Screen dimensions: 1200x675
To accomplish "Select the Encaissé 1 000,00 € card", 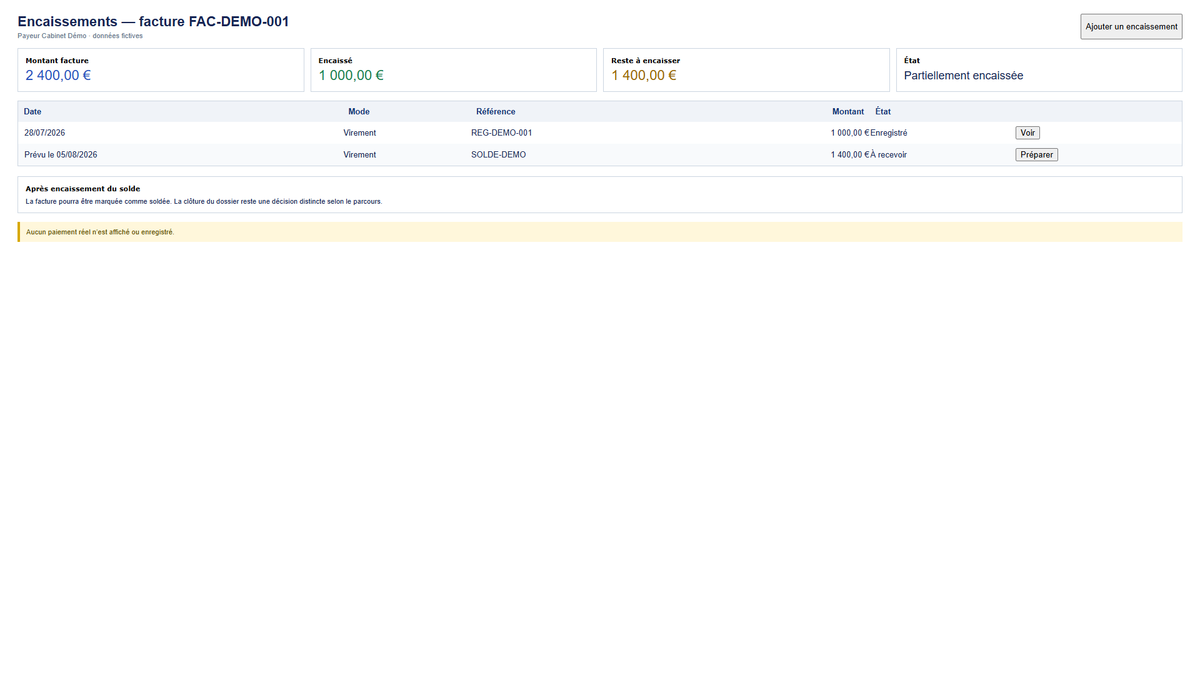I will click(454, 70).
